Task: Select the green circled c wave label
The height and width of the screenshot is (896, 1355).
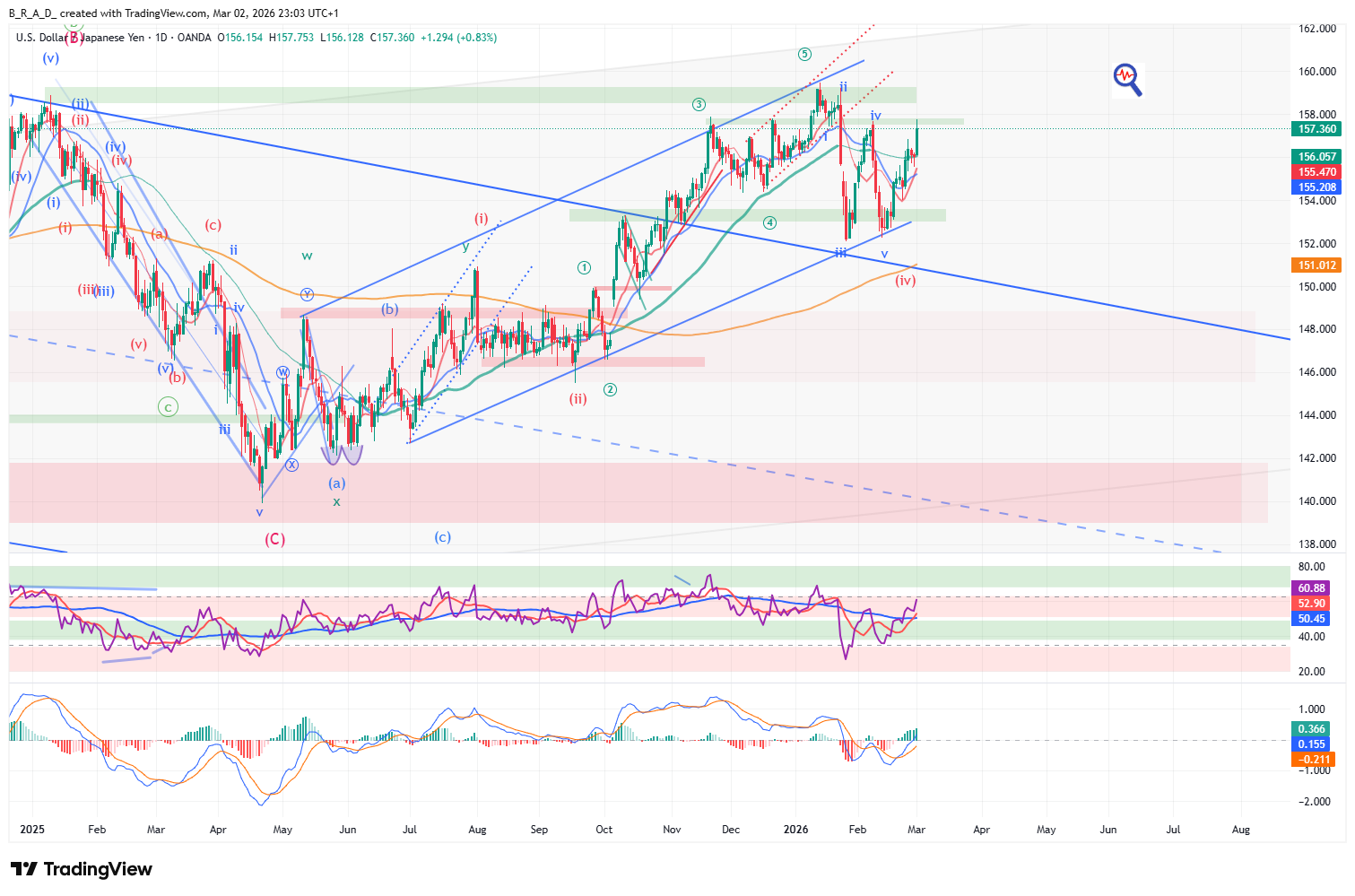Action: point(168,407)
